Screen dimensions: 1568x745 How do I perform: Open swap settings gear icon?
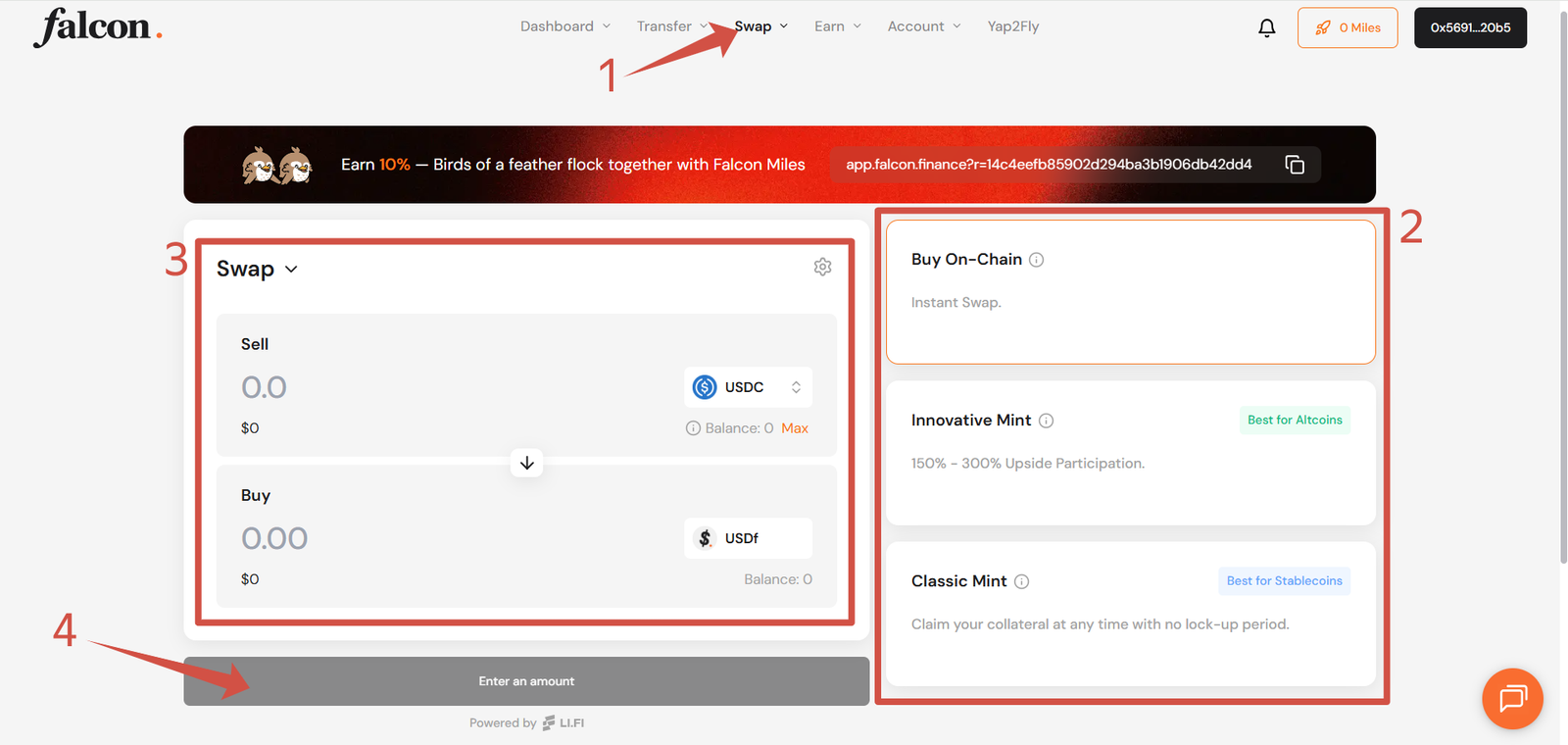point(822,267)
